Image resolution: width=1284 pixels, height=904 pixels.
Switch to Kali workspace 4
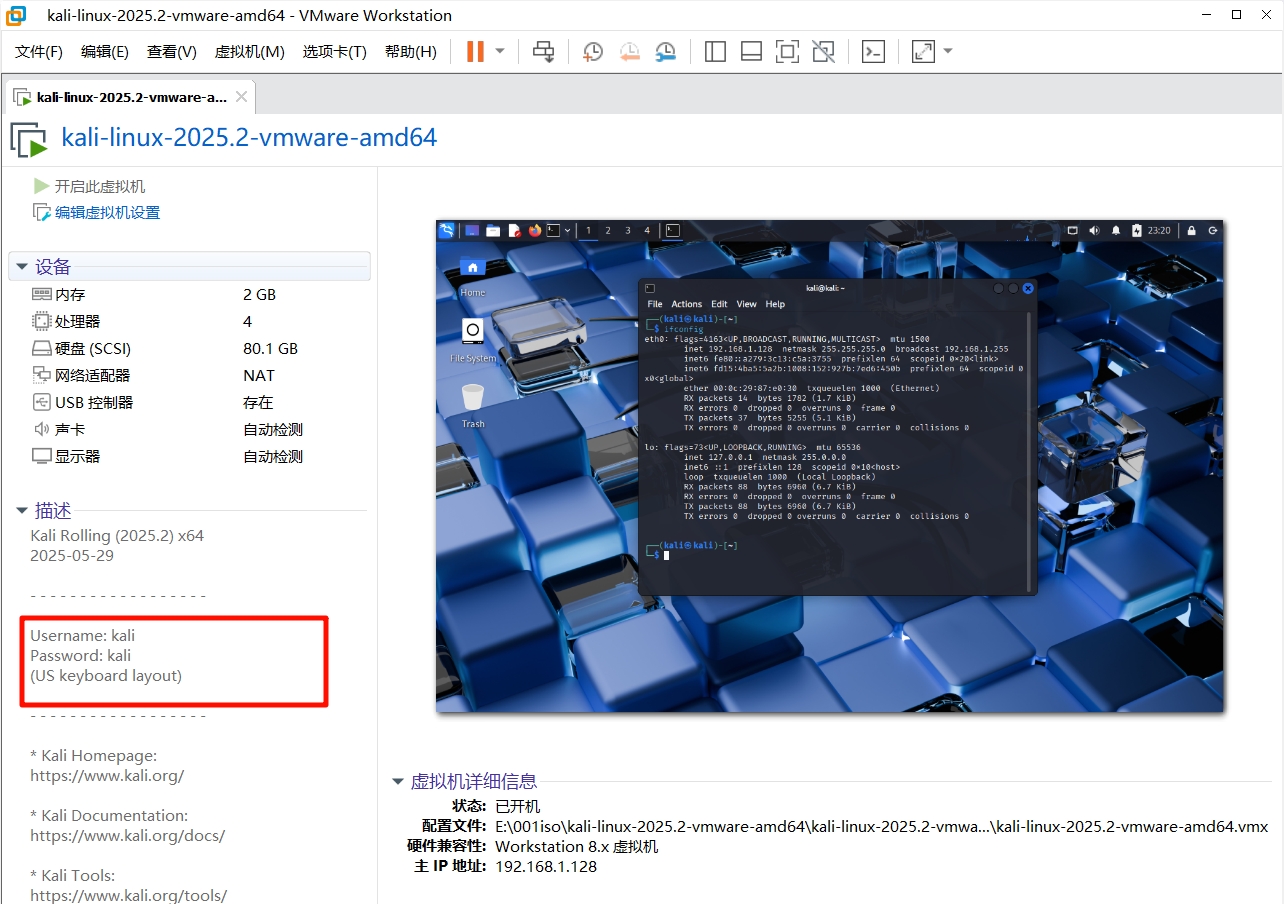pyautogui.click(x=647, y=230)
